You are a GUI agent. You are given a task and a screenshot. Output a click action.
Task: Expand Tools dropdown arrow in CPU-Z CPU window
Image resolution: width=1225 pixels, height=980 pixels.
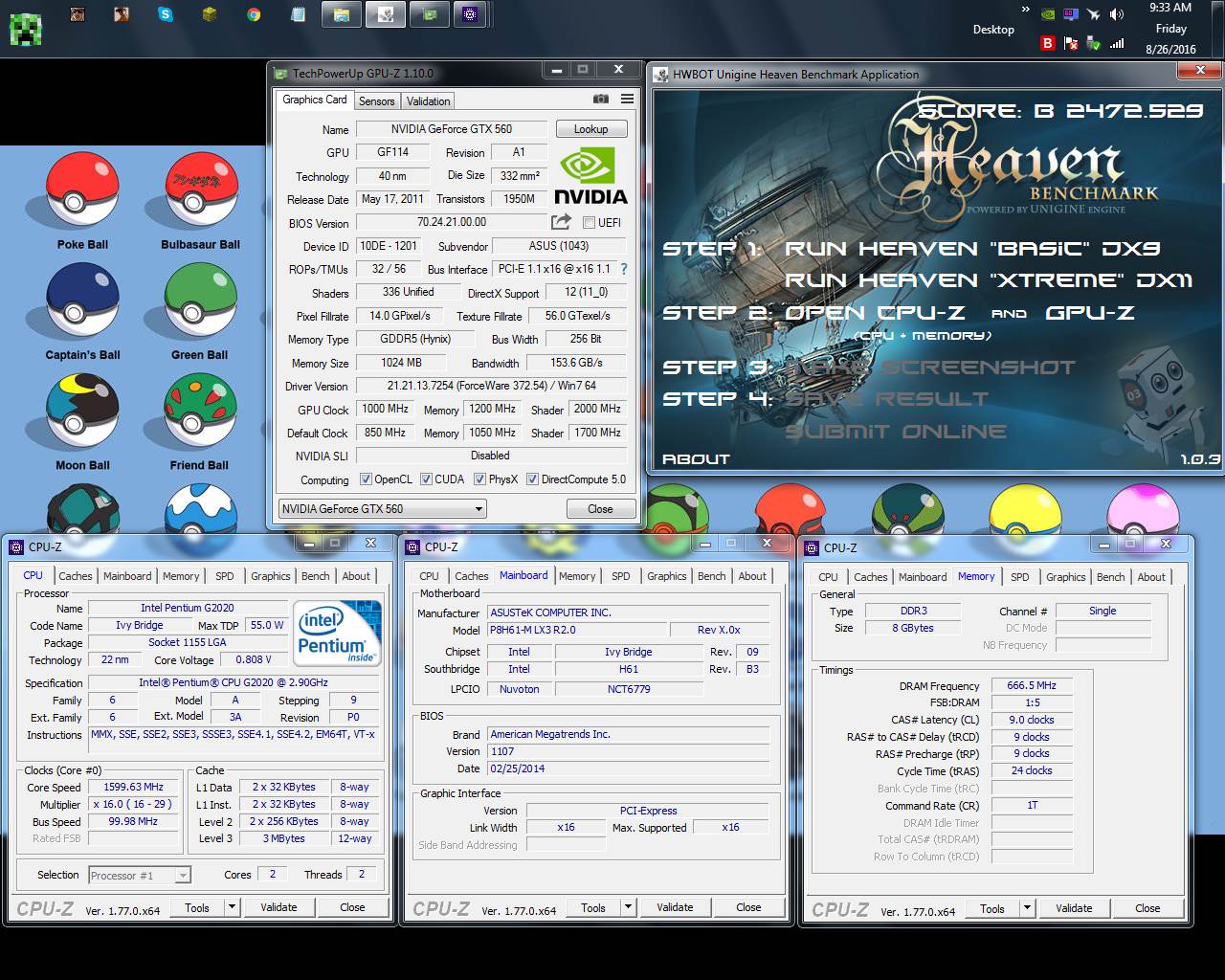[x=231, y=907]
